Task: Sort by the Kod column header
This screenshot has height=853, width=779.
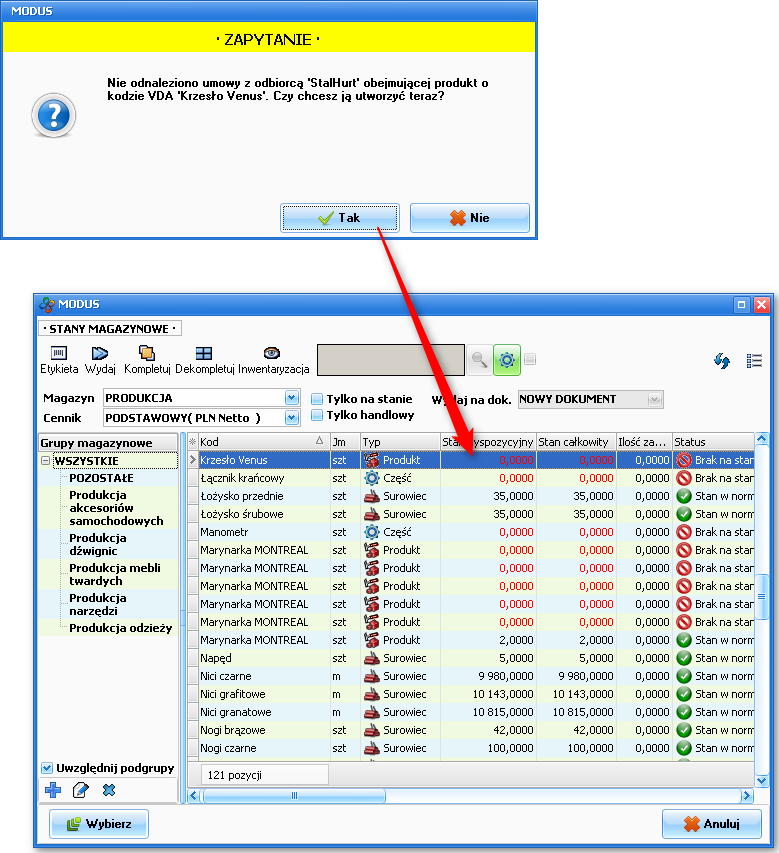Action: click(255, 441)
